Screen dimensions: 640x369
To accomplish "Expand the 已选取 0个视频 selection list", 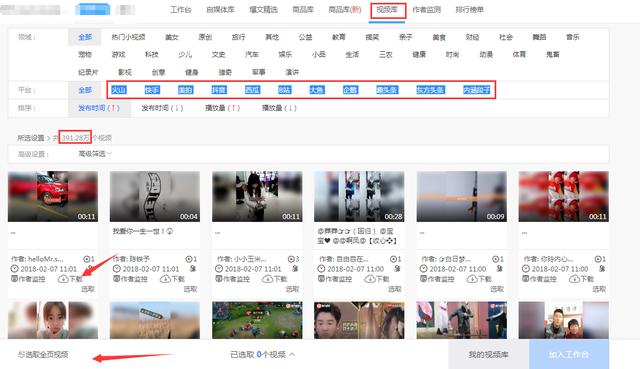I will (x=262, y=354).
